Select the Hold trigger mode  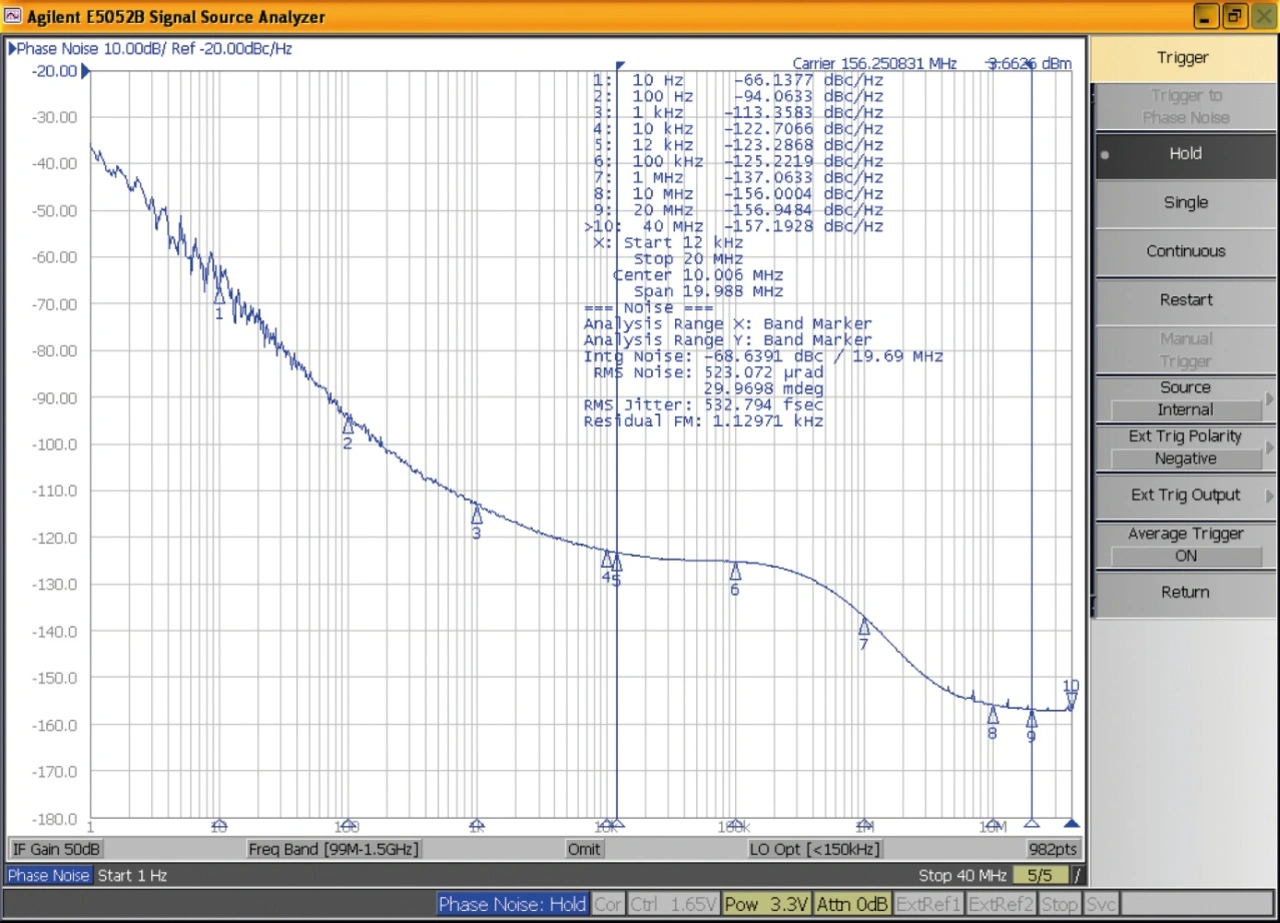1184,154
